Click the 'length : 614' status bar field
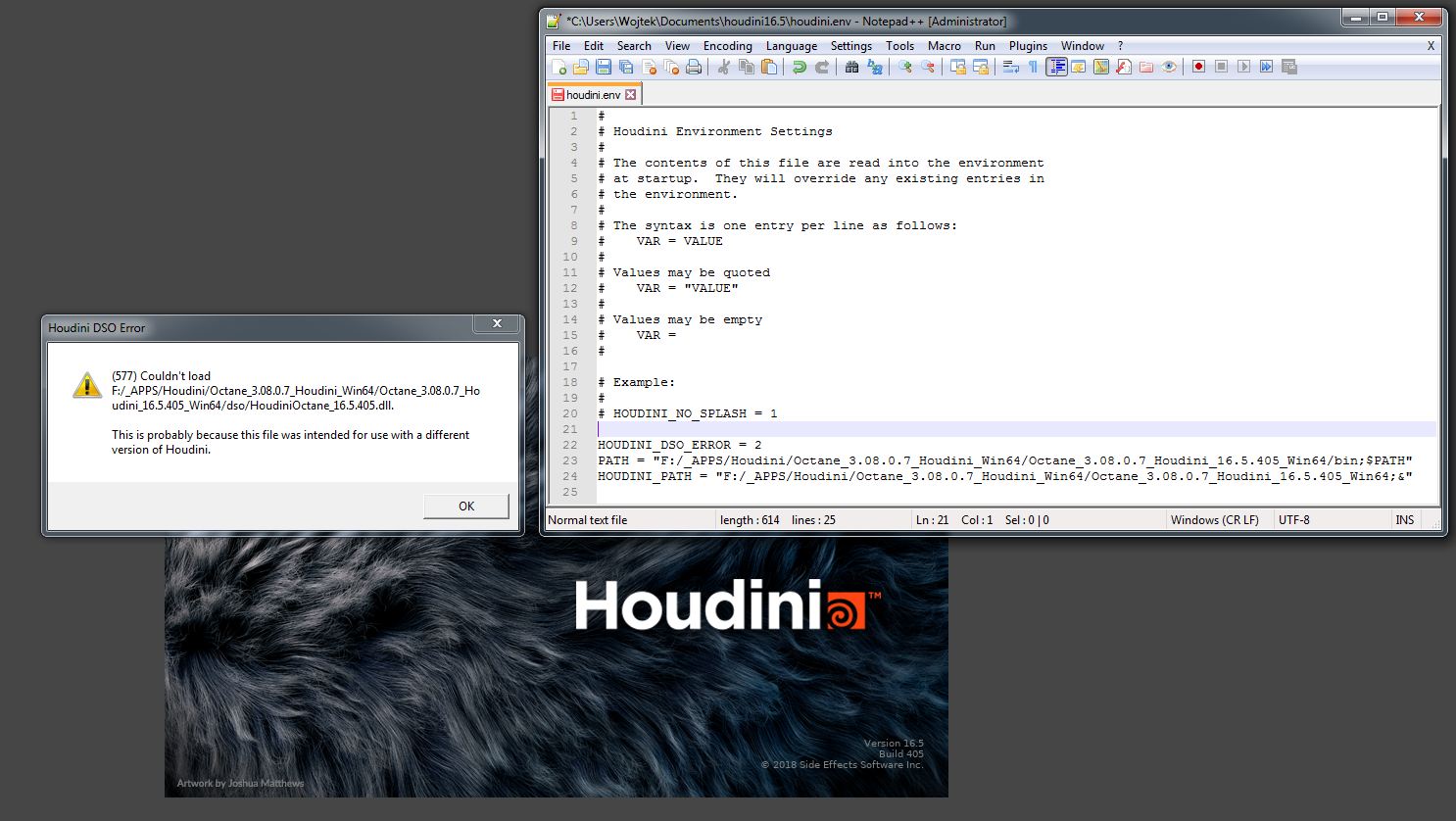Viewport: 1456px width, 821px height. pyautogui.click(x=750, y=520)
